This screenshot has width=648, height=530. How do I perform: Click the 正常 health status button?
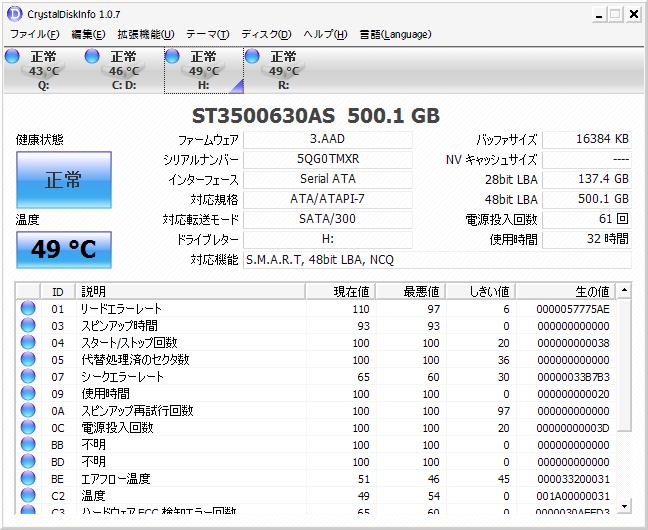tap(64, 180)
